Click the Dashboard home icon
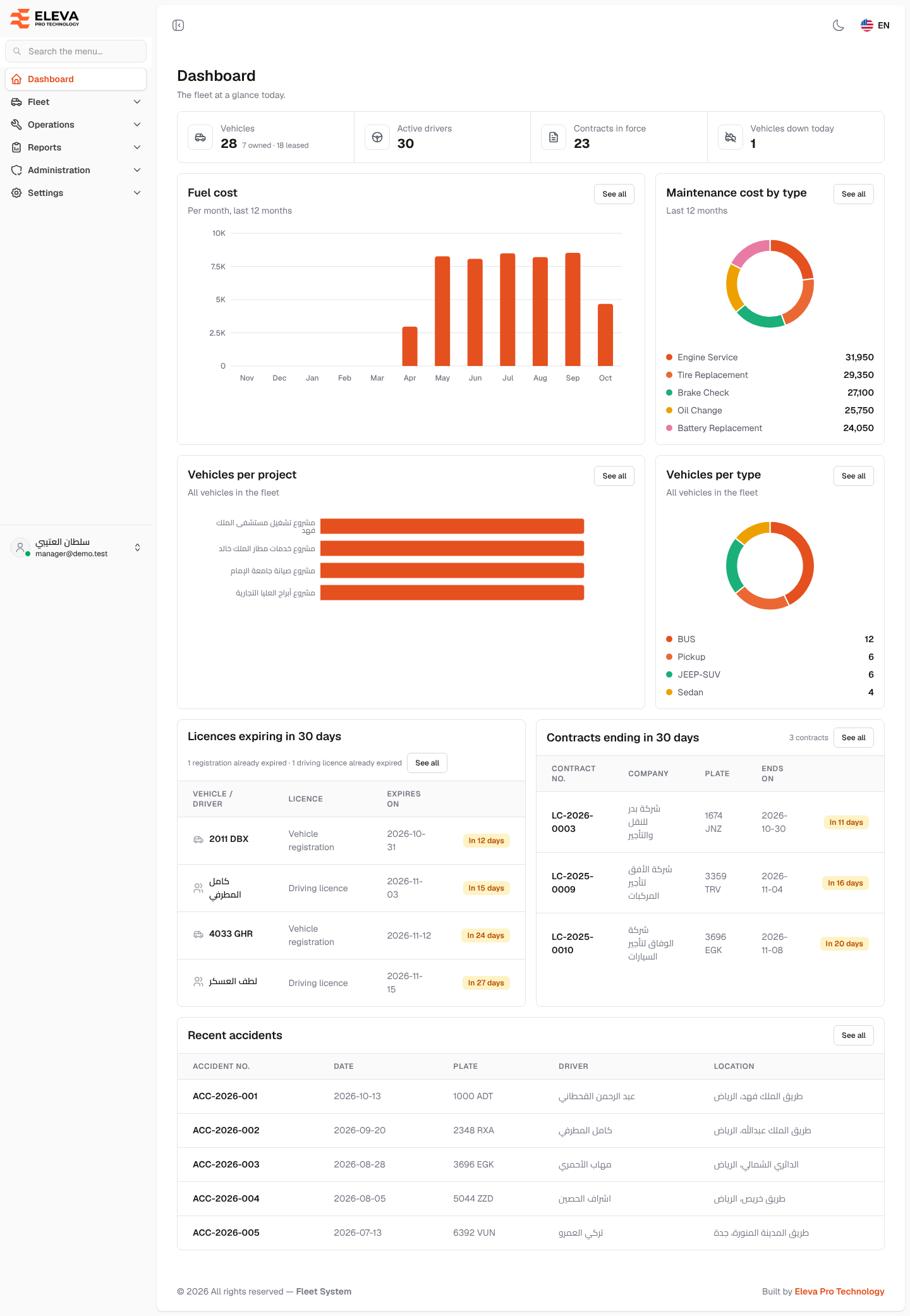Image resolution: width=910 pixels, height=1316 pixels. [x=16, y=79]
